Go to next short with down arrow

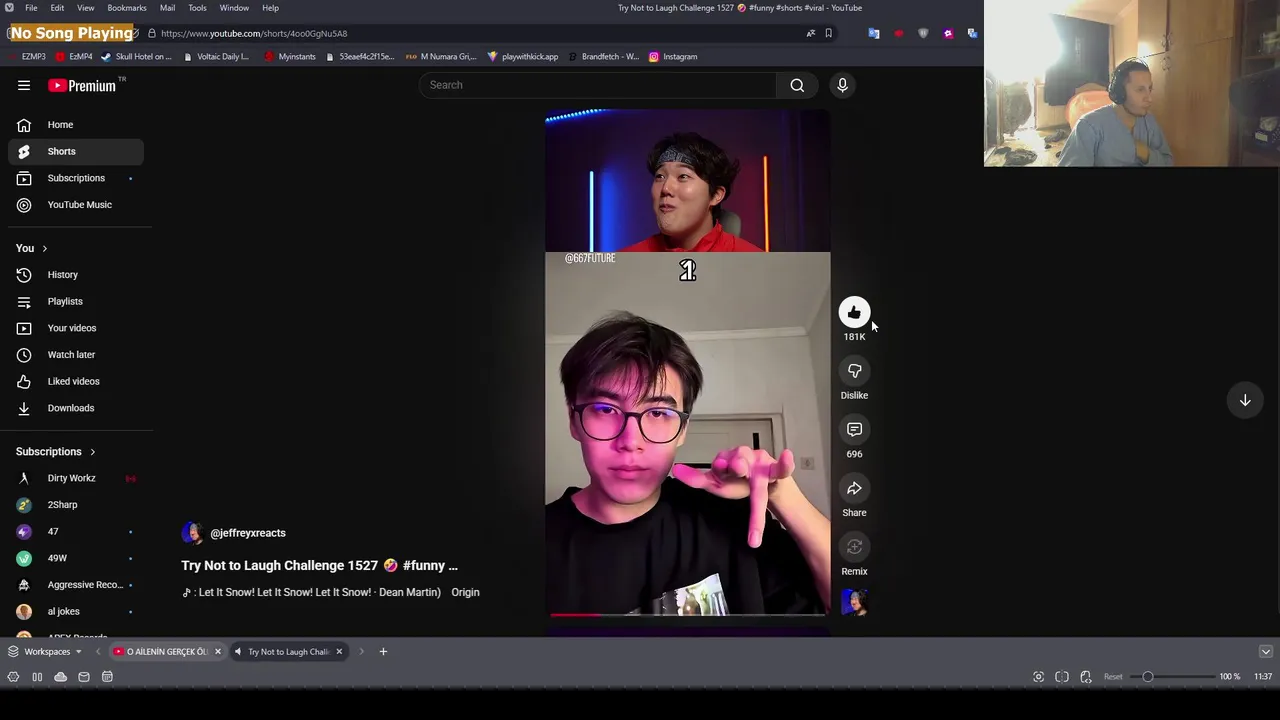pyautogui.click(x=1245, y=400)
